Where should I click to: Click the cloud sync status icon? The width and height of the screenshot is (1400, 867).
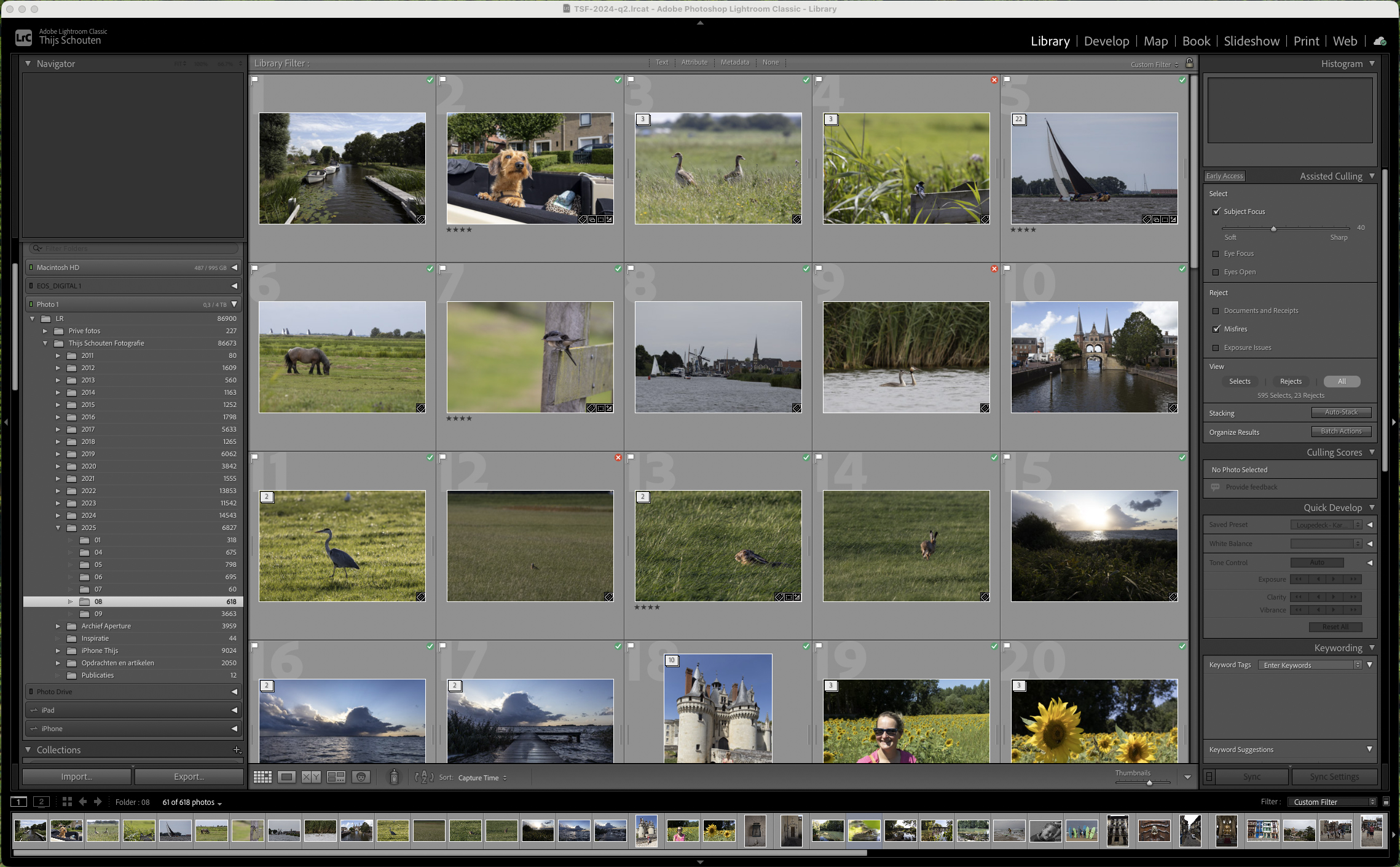(x=1379, y=41)
